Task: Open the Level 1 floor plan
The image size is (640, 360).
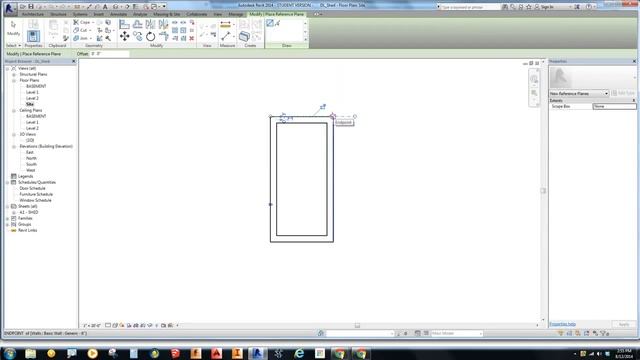Action: tap(32, 92)
